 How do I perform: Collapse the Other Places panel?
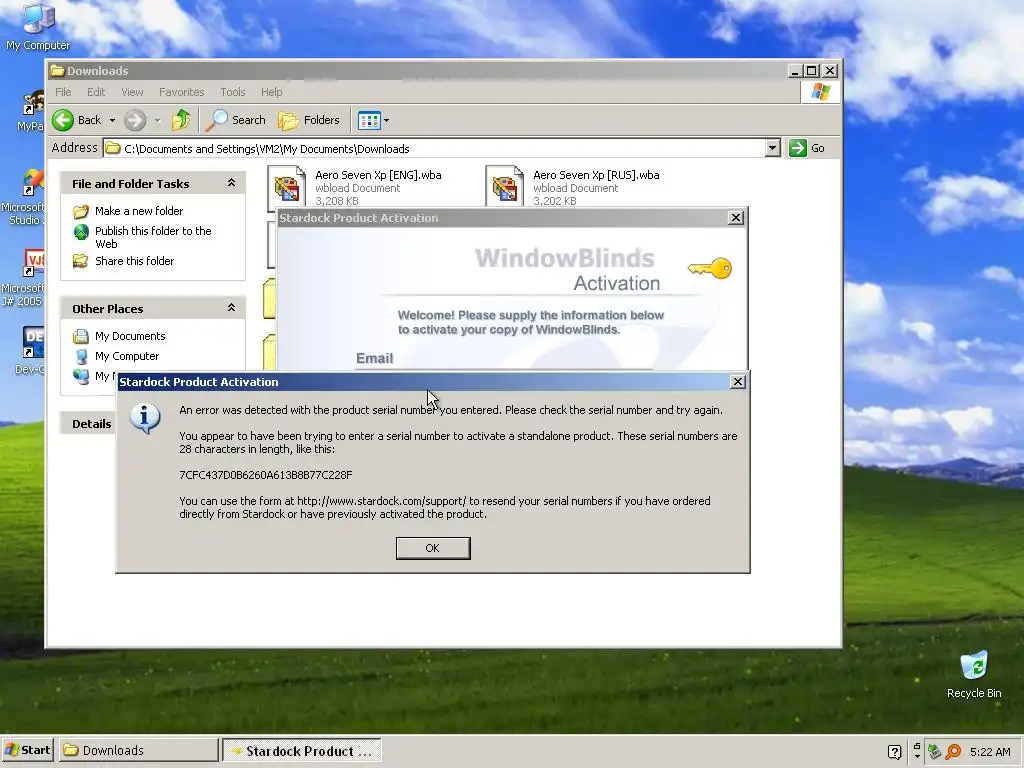[231, 308]
